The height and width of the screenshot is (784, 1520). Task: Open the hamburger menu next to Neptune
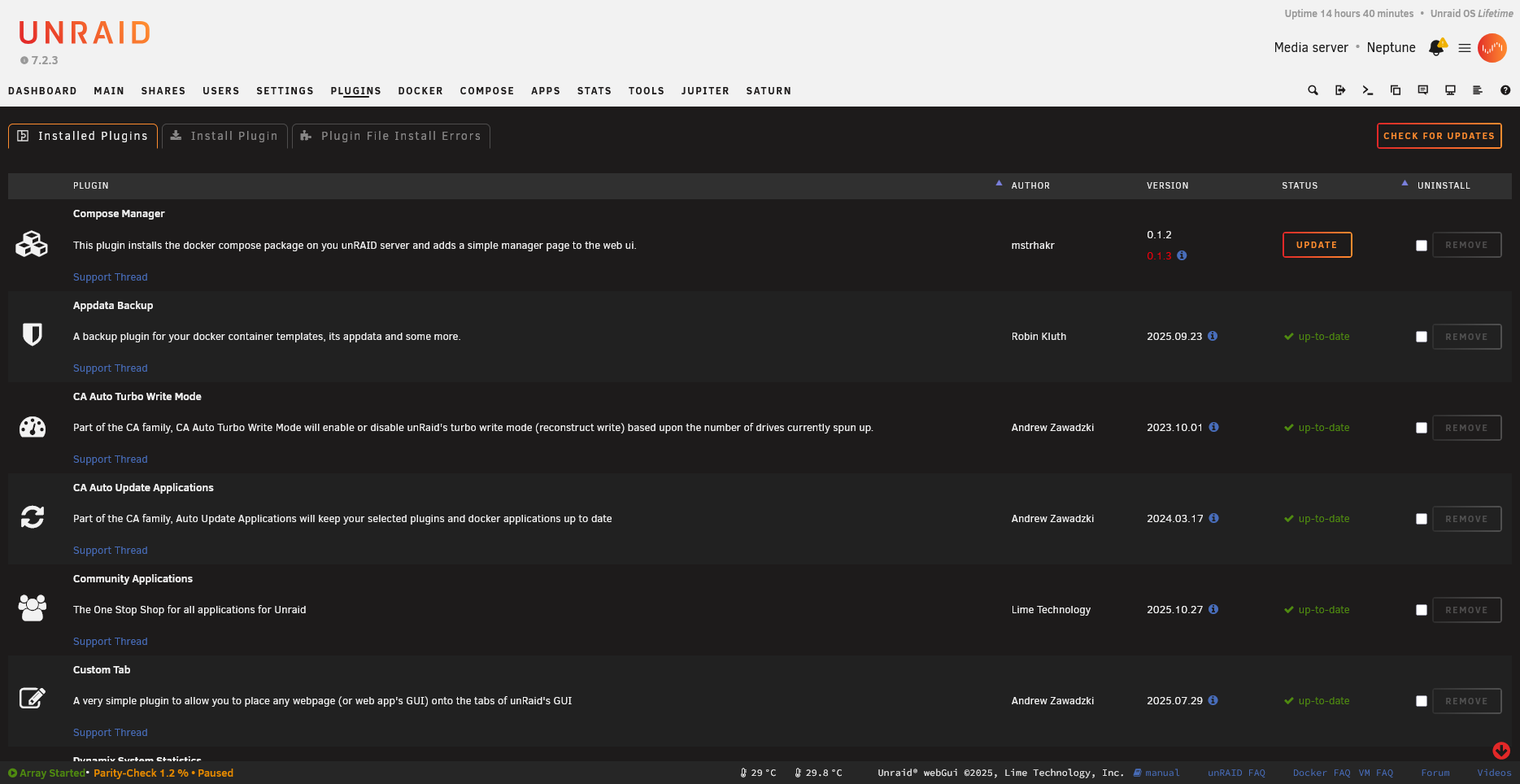coord(1464,47)
